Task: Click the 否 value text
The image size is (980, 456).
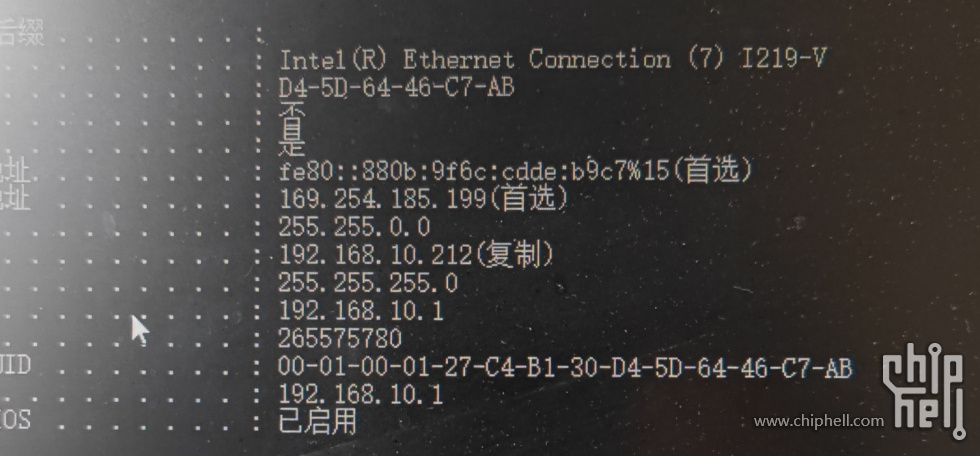Action: [291, 115]
